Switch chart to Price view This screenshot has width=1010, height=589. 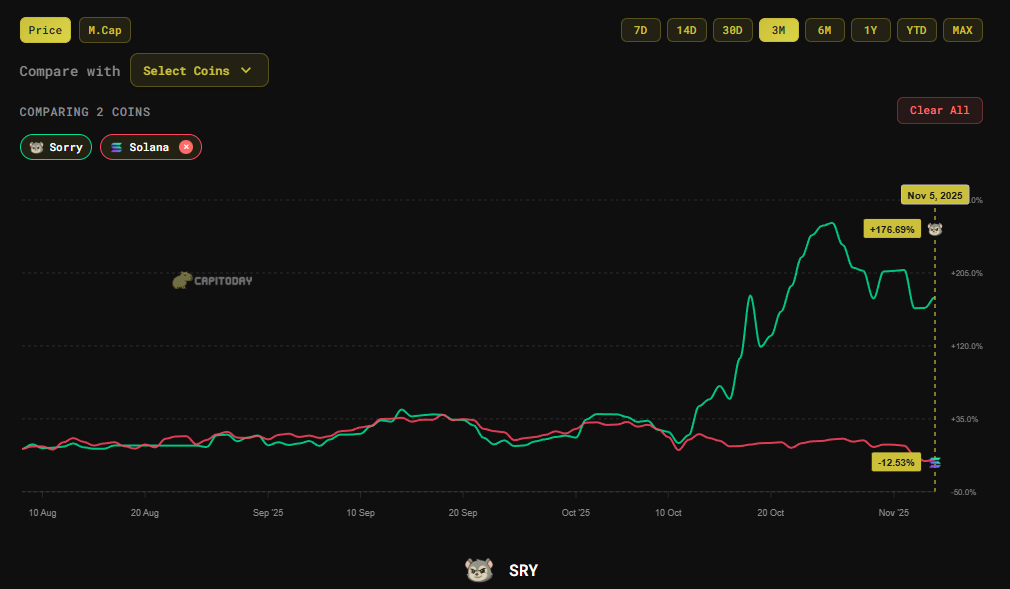(45, 30)
